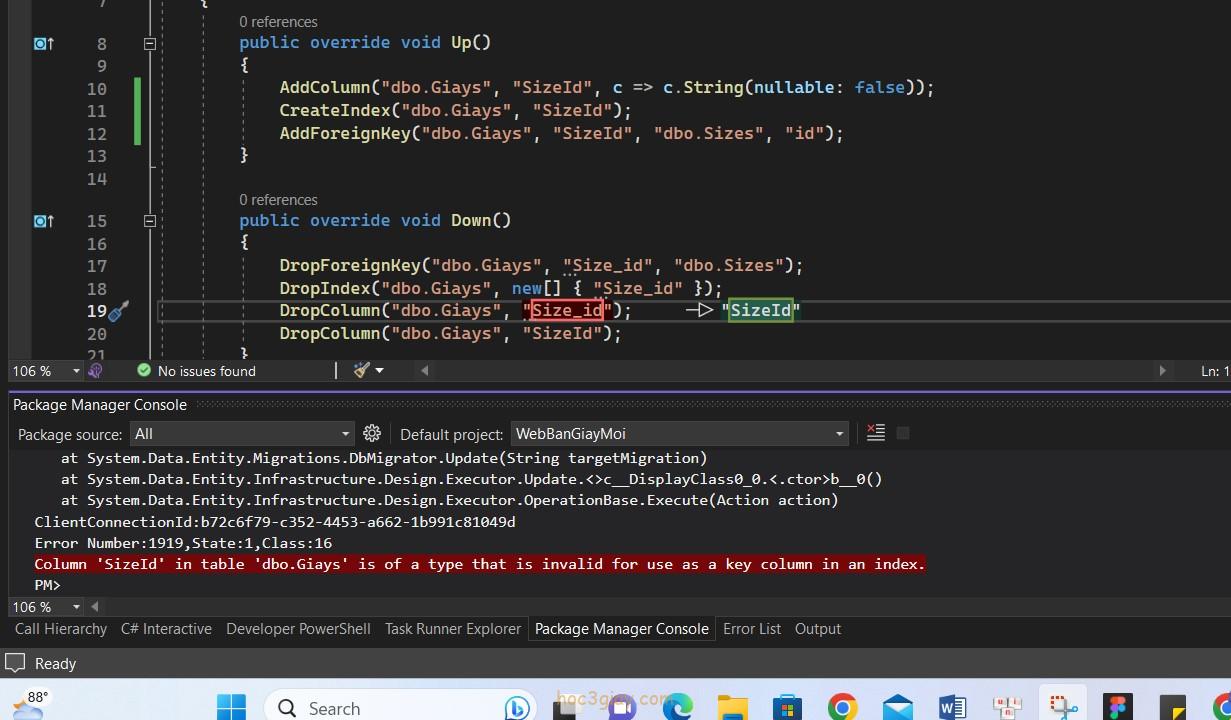Open the Developer PowerShell tab
The width and height of the screenshot is (1231, 720).
point(298,629)
